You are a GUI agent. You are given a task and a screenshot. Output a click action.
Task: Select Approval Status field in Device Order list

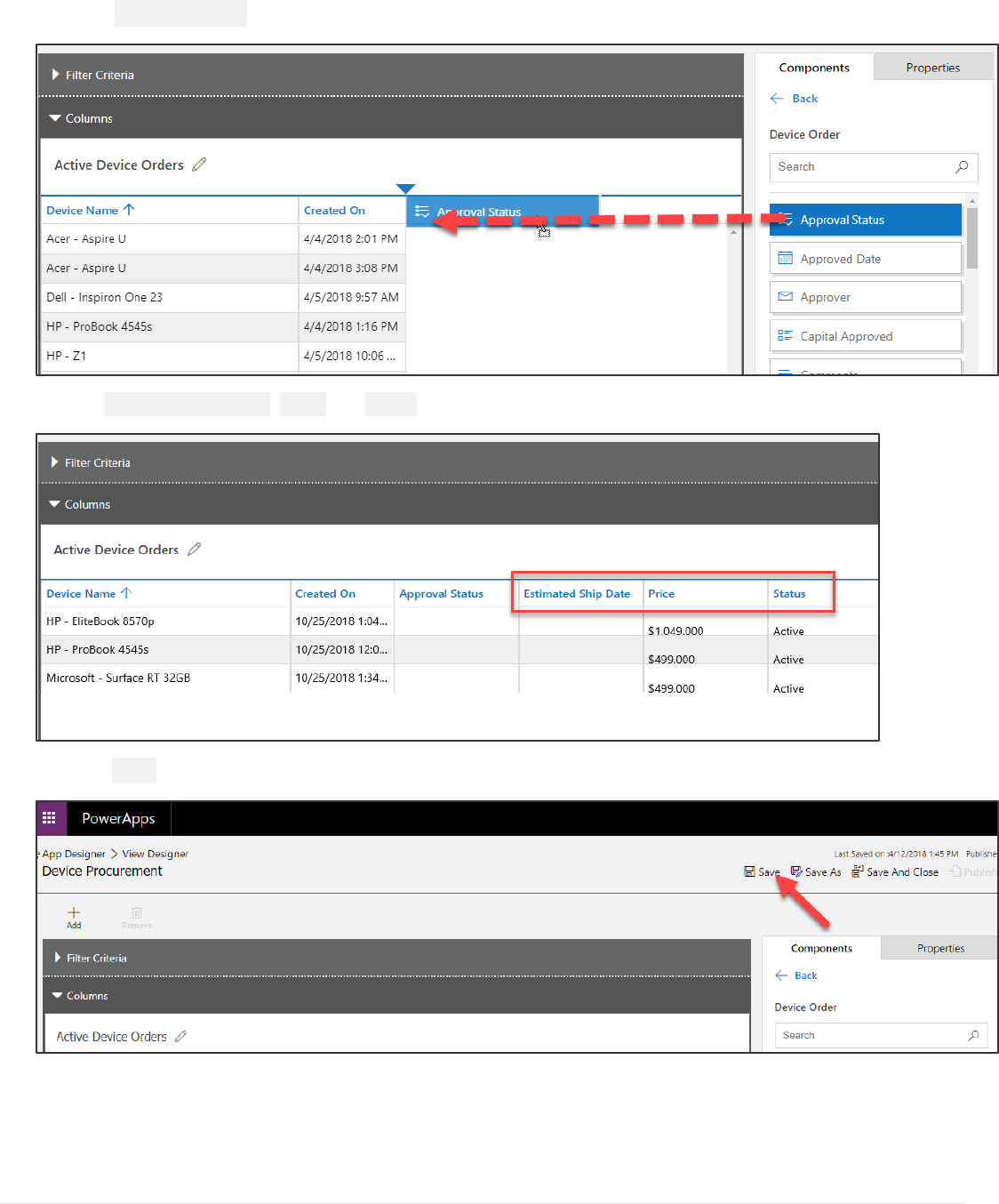866,220
